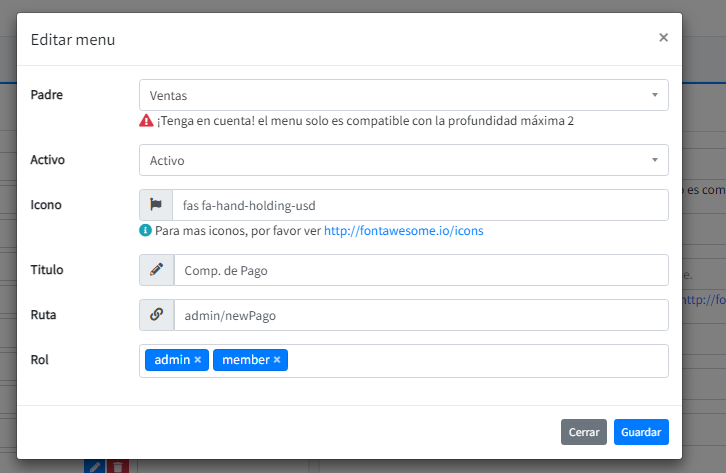Click the link chain icon beside Ruta
Image resolution: width=726 pixels, height=473 pixels.
pyautogui.click(x=156, y=315)
